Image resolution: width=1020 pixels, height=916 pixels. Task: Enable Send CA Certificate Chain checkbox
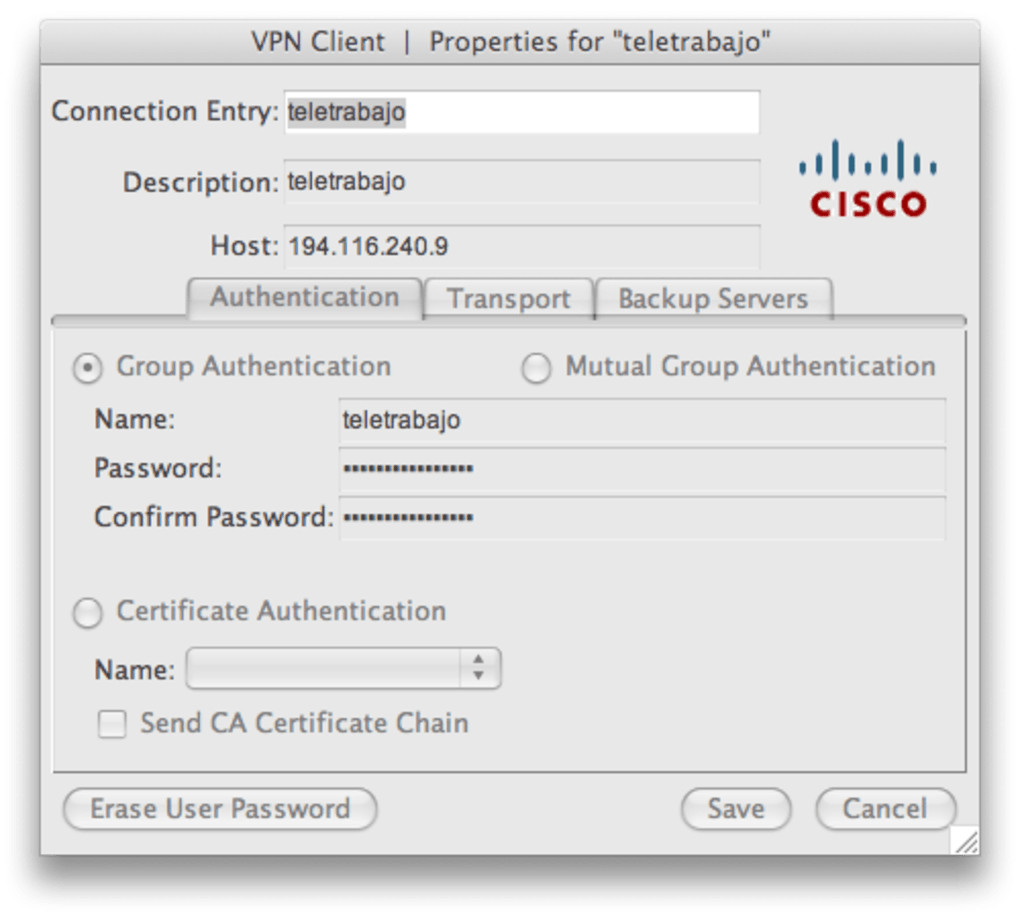[112, 724]
